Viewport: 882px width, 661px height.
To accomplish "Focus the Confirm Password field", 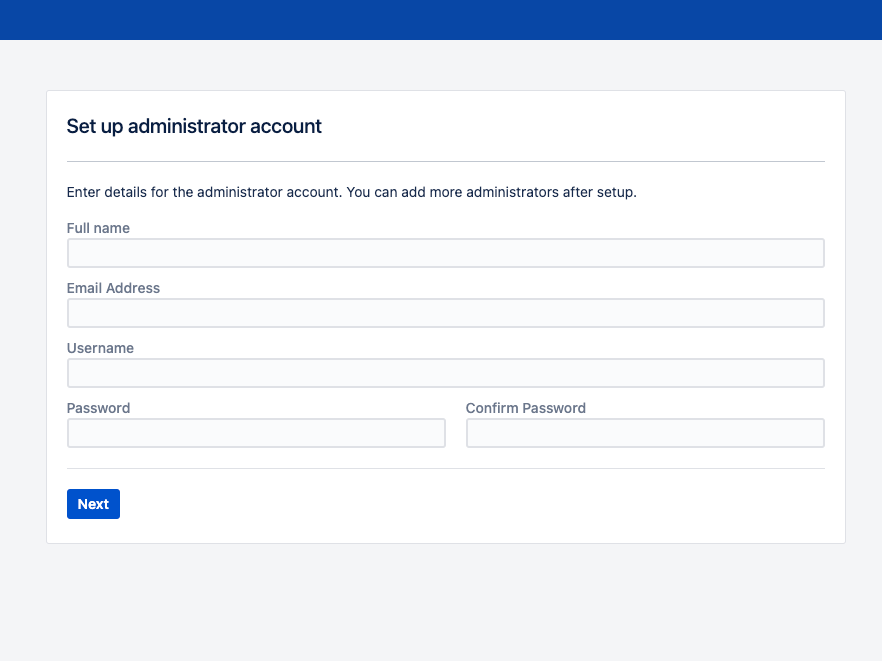I will pos(645,433).
